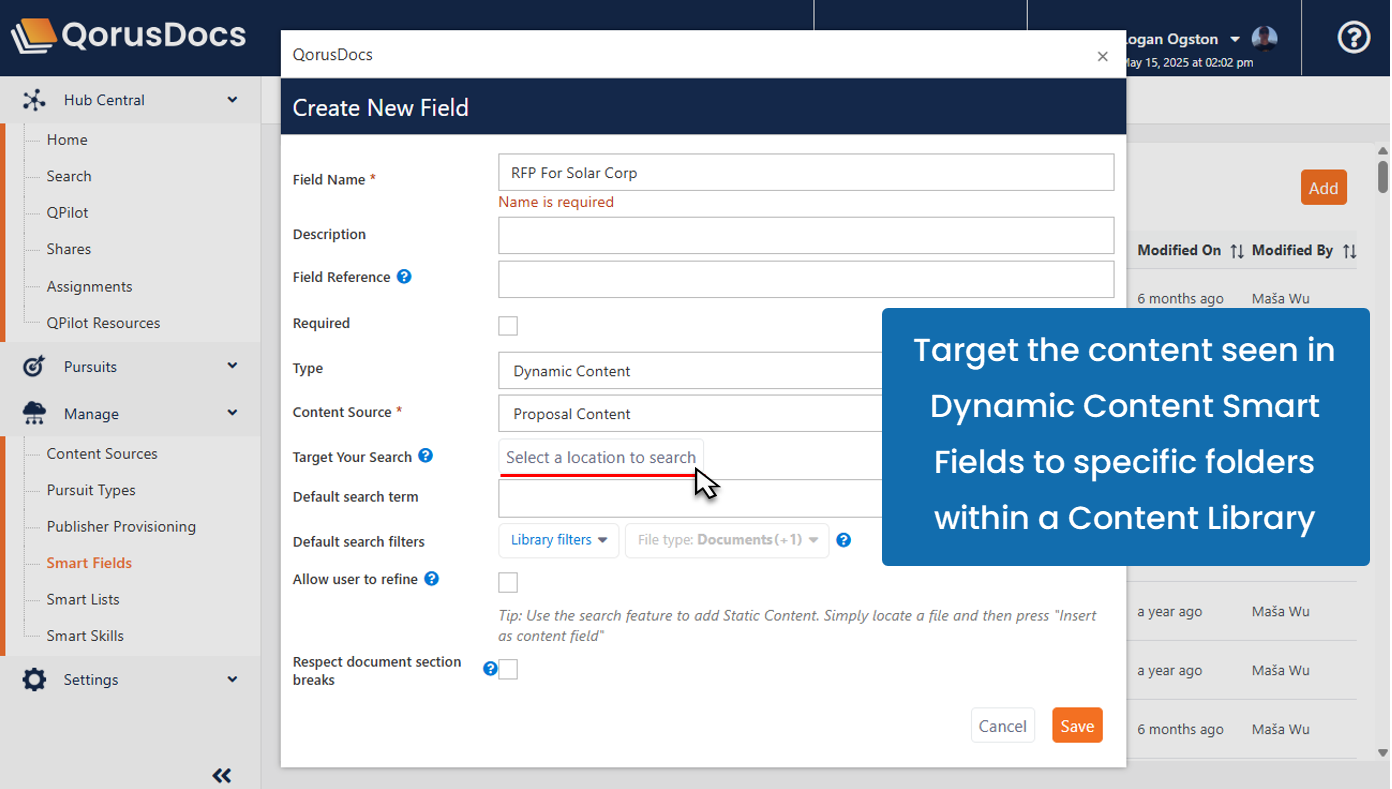The width and height of the screenshot is (1392, 789).
Task: Click the Target Your Search help icon
Action: coord(425,455)
